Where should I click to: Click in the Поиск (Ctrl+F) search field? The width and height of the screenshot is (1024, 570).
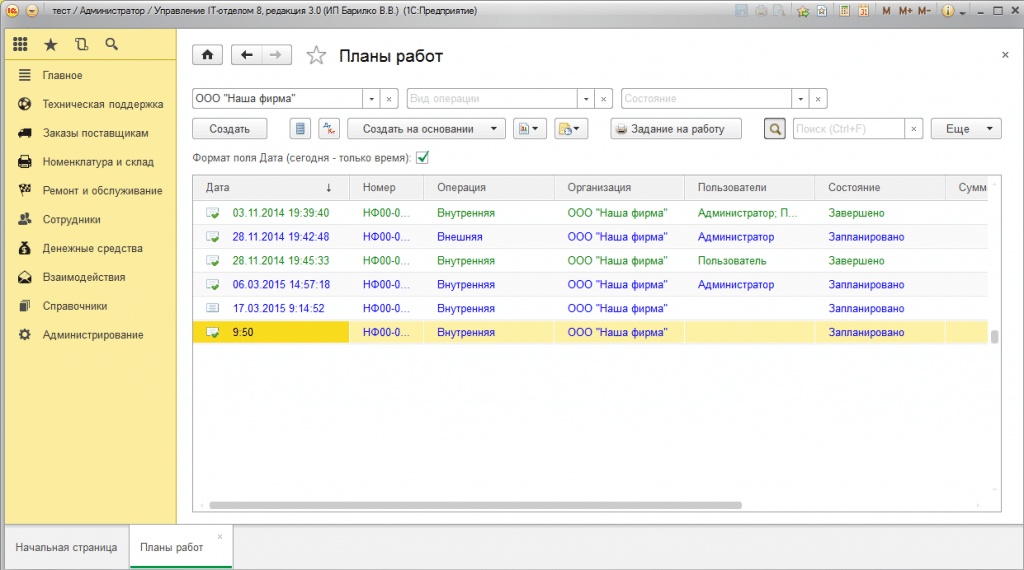click(x=848, y=129)
